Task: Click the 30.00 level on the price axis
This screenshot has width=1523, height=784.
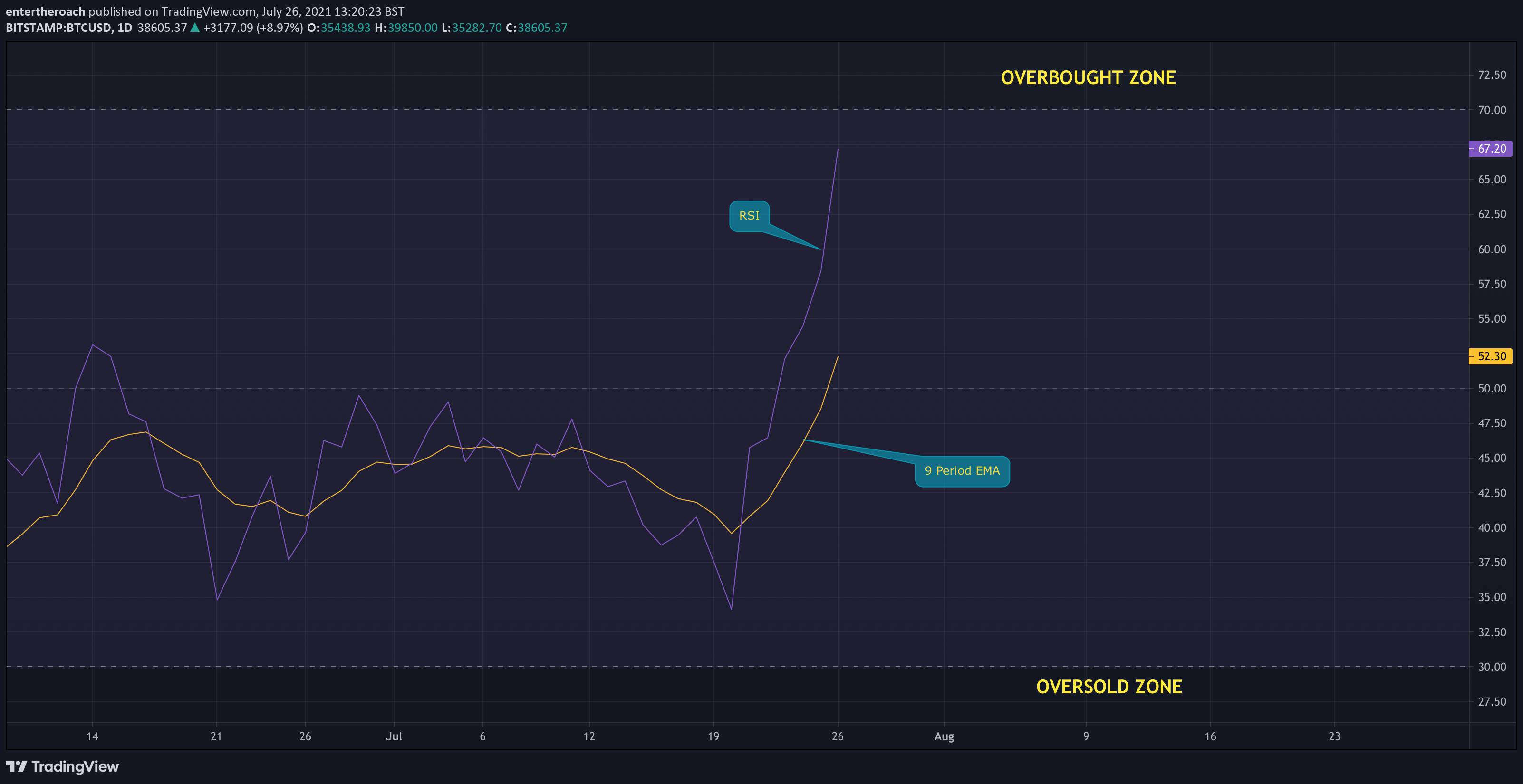Action: (1492, 667)
